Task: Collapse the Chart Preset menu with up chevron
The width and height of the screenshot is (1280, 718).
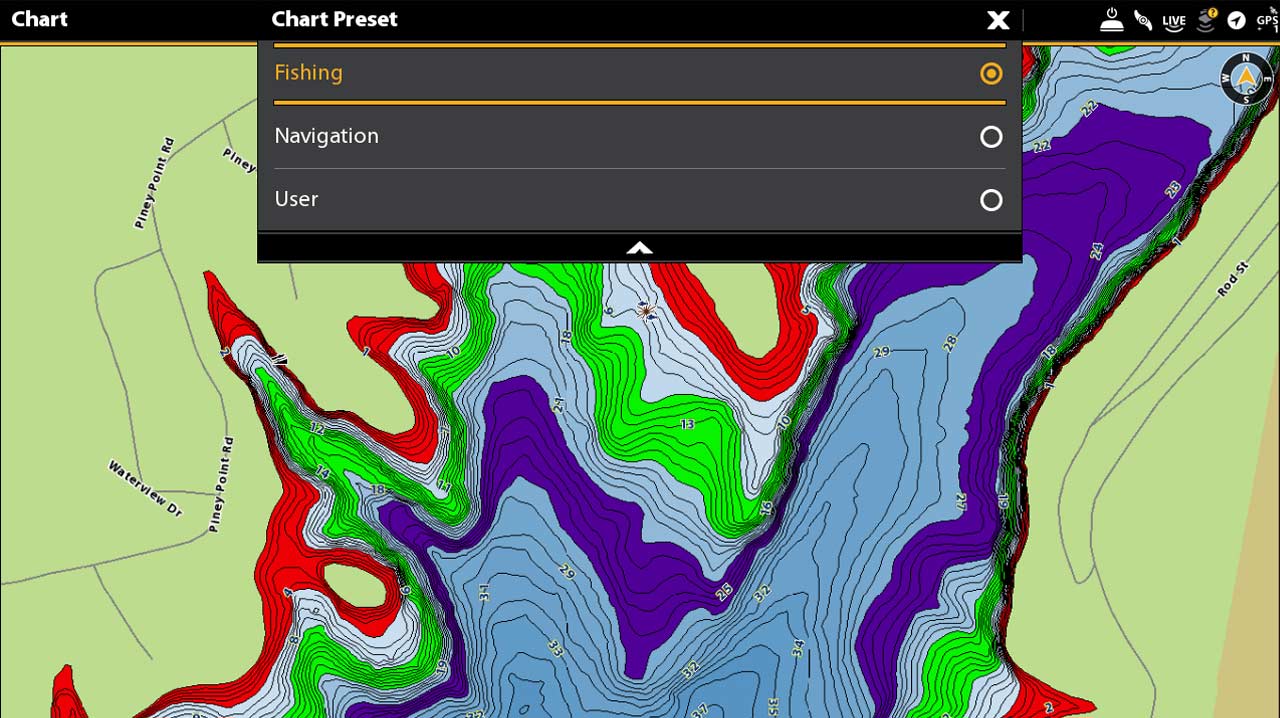Action: (x=640, y=248)
